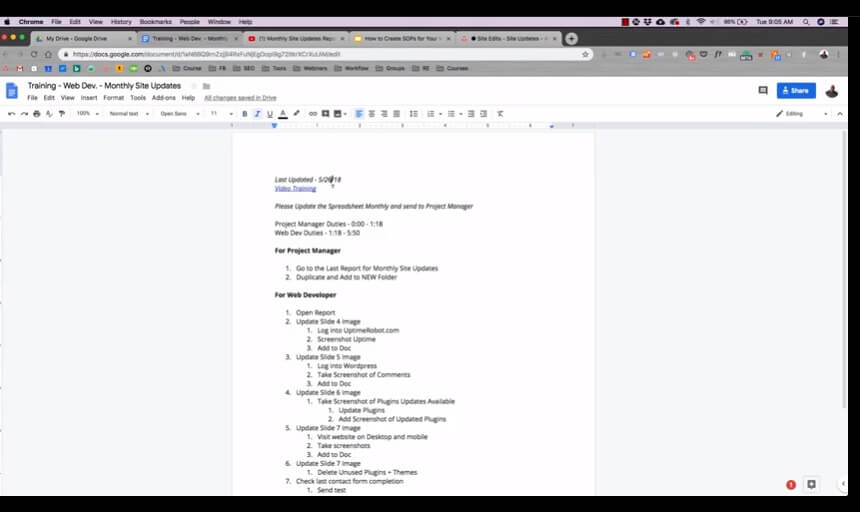This screenshot has height=512, width=860.
Task: Open comment history icon near Share
Action: coord(763,90)
